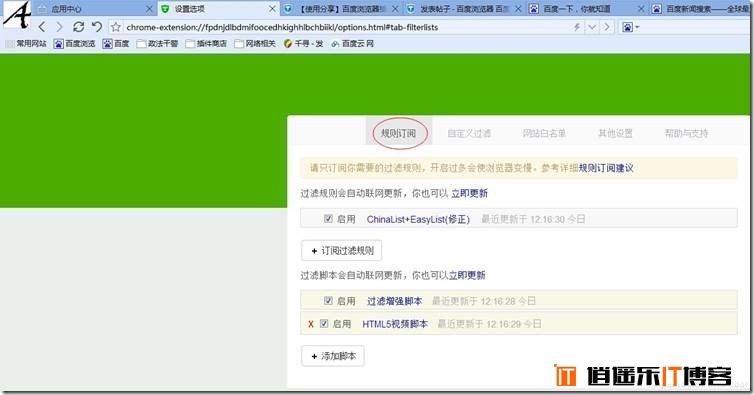This screenshot has width=754, height=395.
Task: Close the 设置选项 tab
Action: pyautogui.click(x=272, y=9)
